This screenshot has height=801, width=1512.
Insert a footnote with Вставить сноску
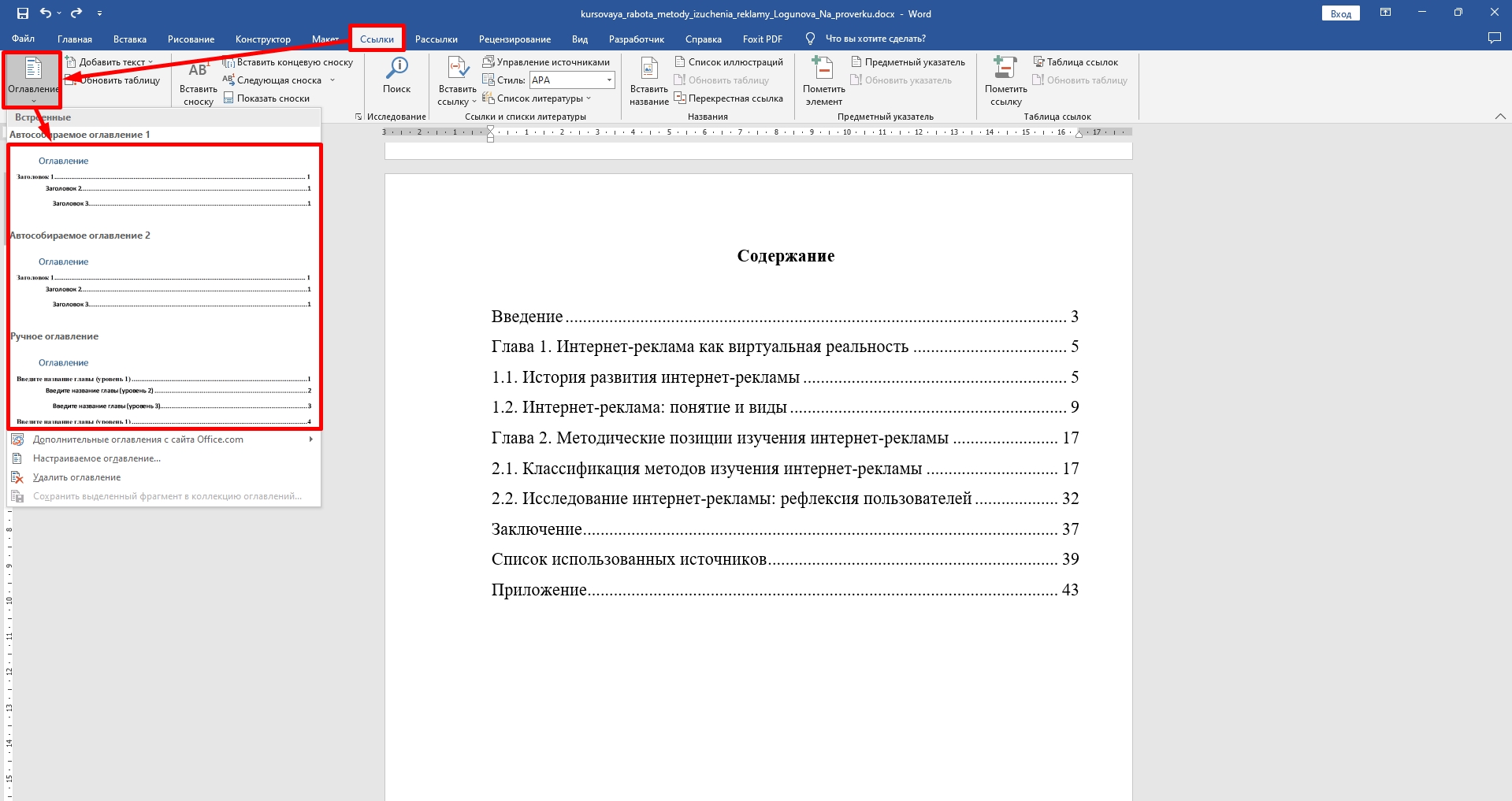(x=199, y=83)
